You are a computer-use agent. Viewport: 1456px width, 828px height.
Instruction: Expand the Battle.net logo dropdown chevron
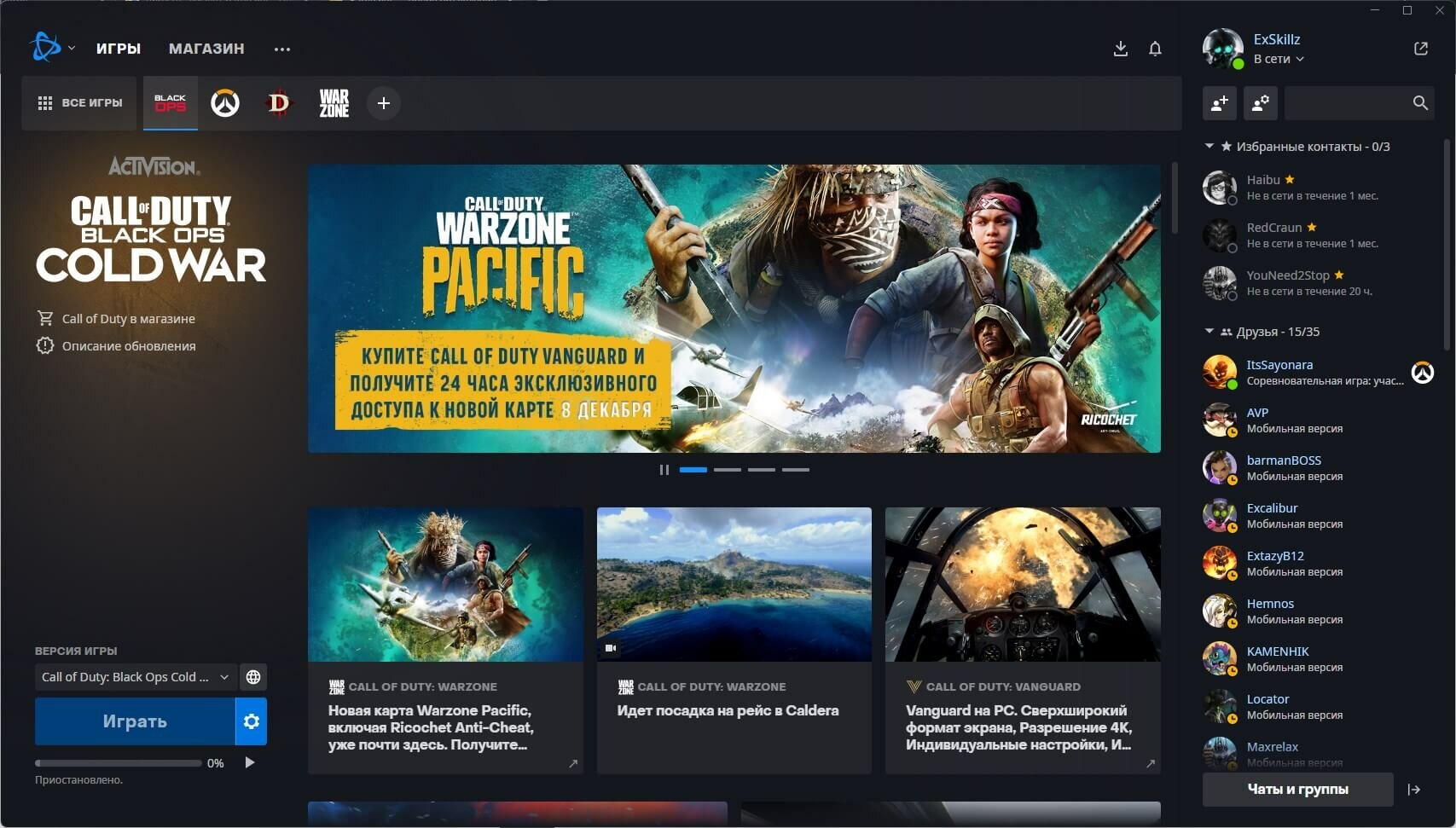(x=72, y=49)
